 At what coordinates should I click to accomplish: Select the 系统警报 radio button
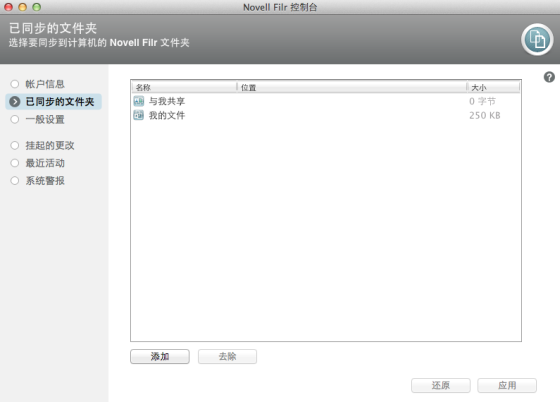pos(15,181)
